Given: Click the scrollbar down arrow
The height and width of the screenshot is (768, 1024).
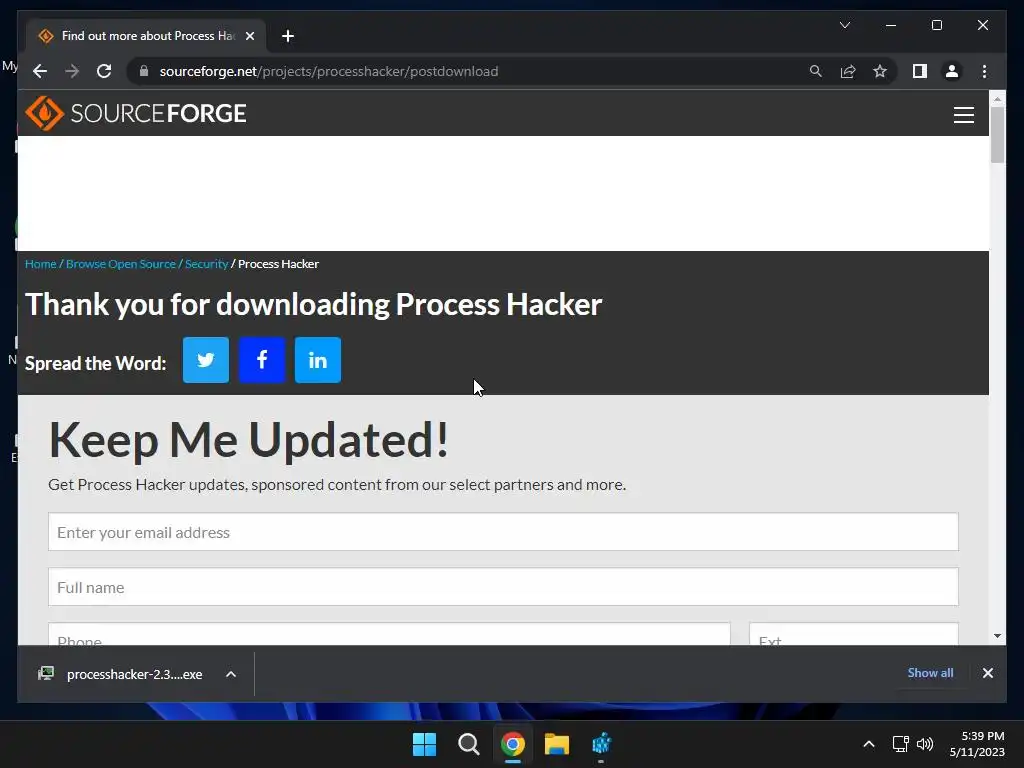Looking at the screenshot, I should click(x=997, y=635).
